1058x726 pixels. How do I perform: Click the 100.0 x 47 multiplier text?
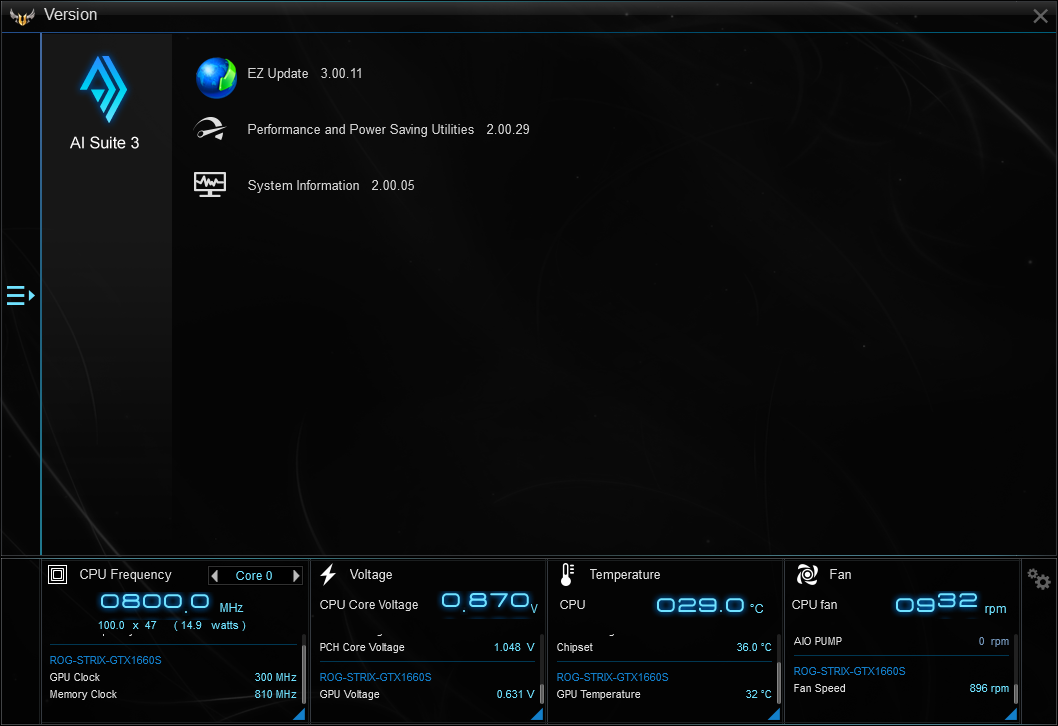tap(128, 625)
